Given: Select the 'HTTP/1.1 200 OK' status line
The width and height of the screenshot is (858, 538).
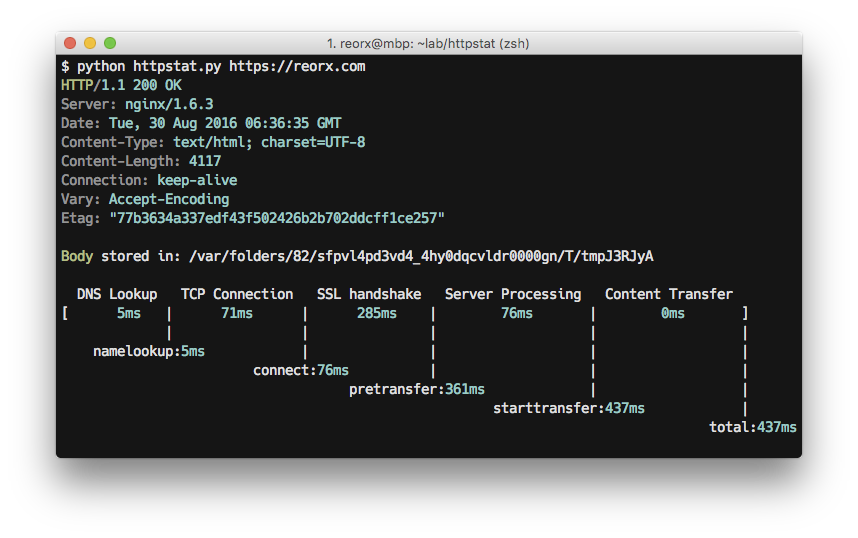Looking at the screenshot, I should click(121, 85).
